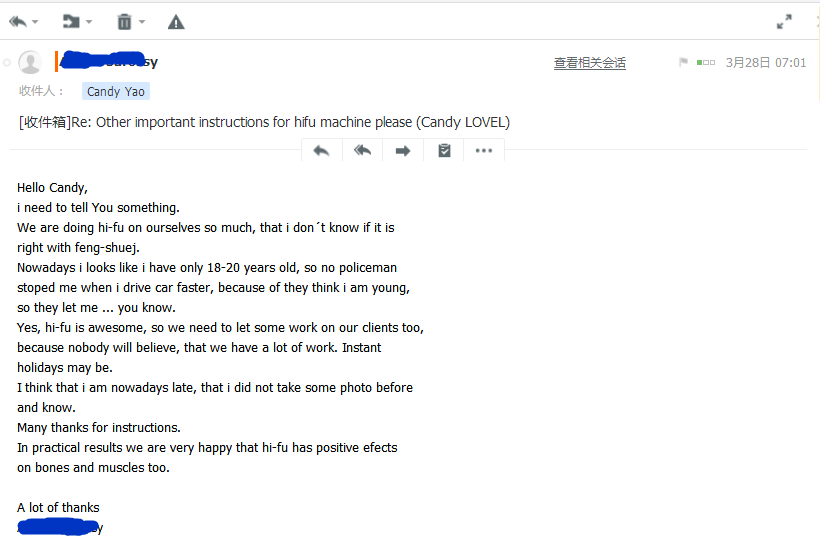This screenshot has height=560, width=820.
Task: Click reply icon below the subject
Action: pos(321,151)
